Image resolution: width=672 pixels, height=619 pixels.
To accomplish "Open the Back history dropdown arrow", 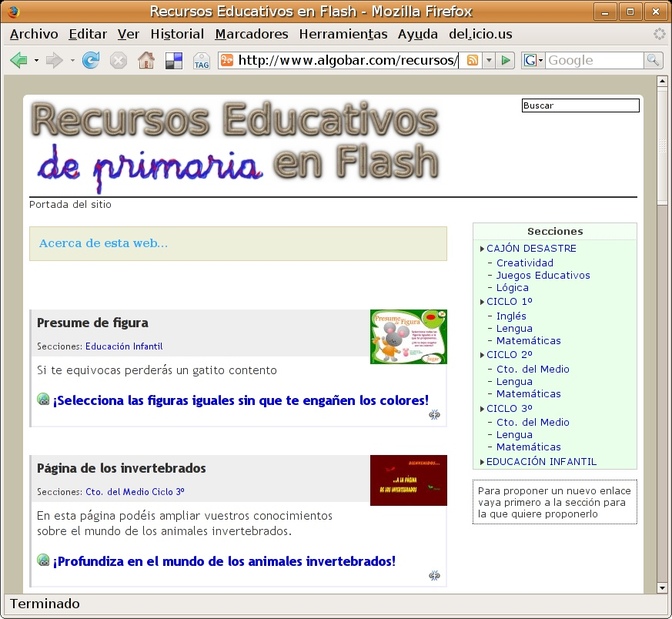I will 37,60.
